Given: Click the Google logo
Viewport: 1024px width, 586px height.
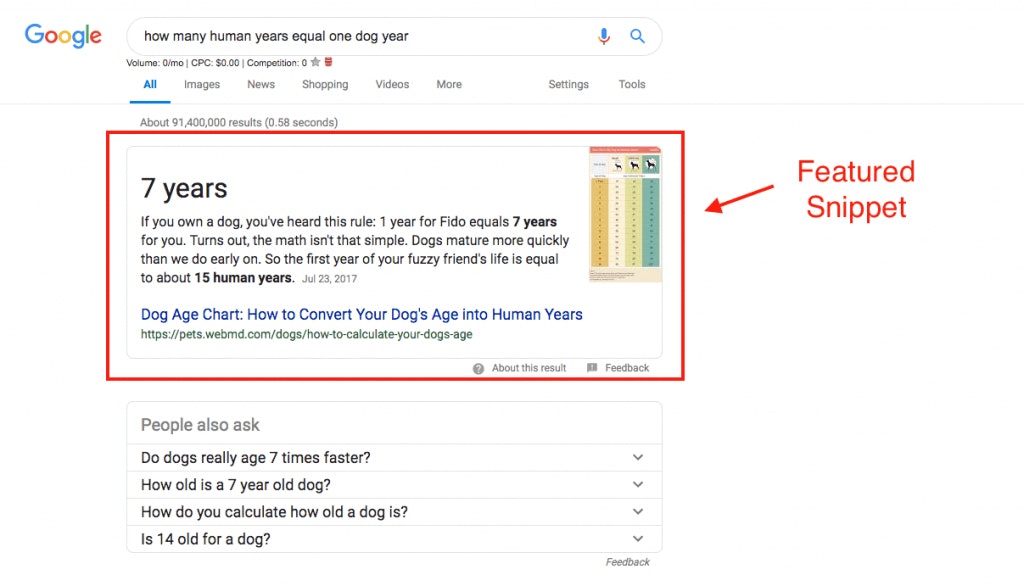Looking at the screenshot, I should (x=63, y=36).
